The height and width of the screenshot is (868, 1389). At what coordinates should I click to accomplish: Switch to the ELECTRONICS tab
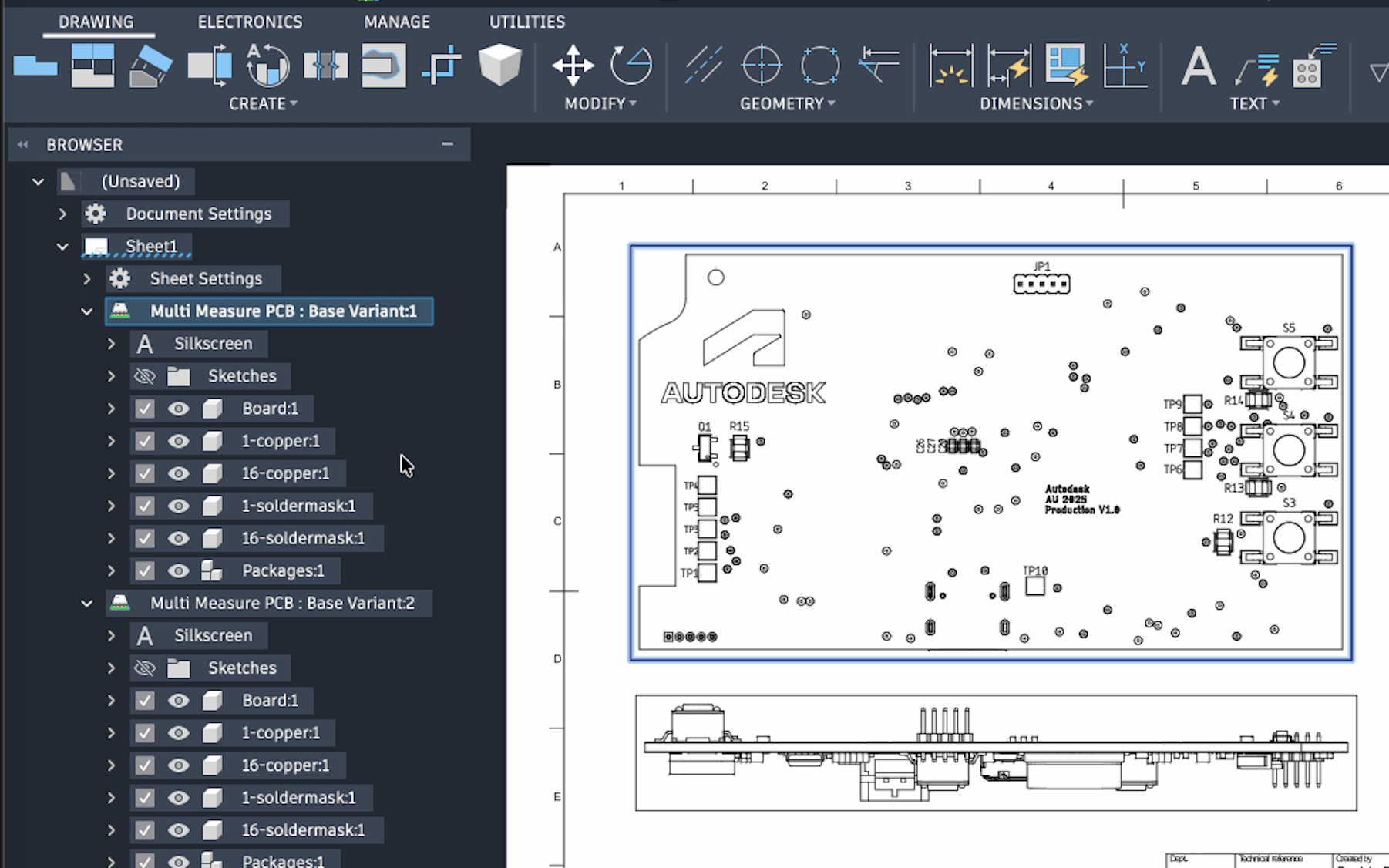(250, 22)
